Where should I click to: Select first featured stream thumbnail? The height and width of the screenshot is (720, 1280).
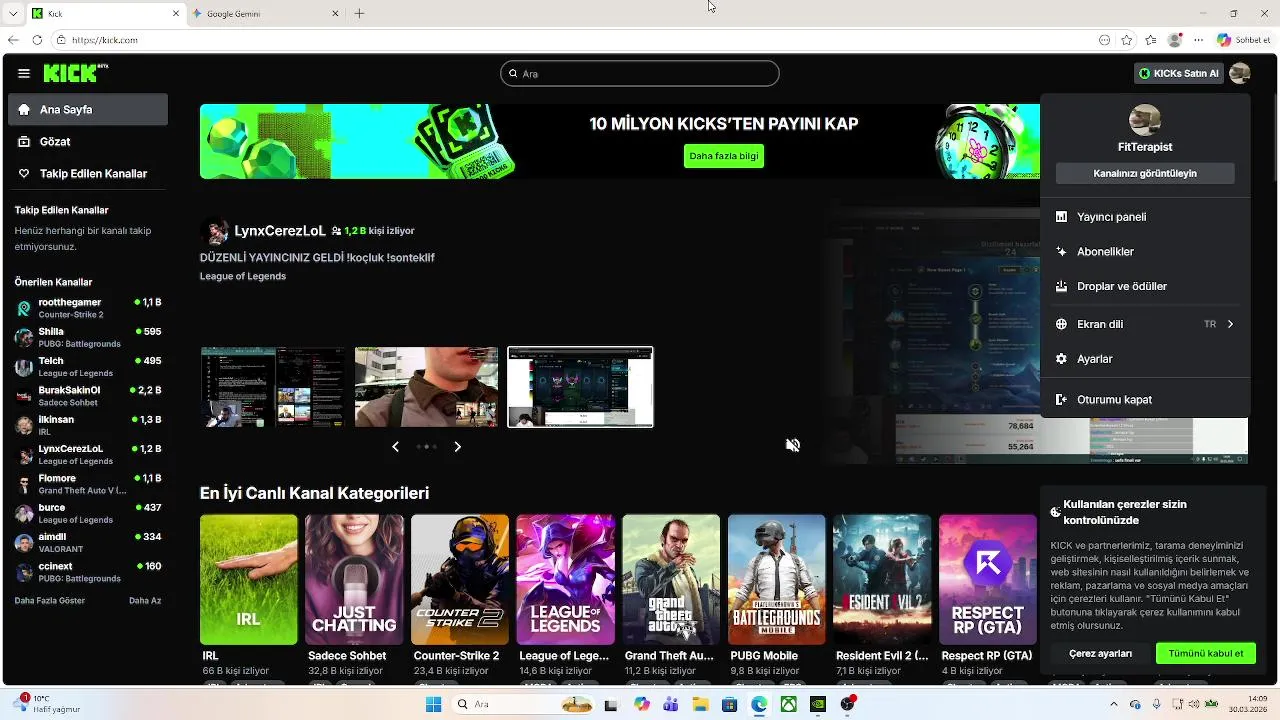coord(272,387)
